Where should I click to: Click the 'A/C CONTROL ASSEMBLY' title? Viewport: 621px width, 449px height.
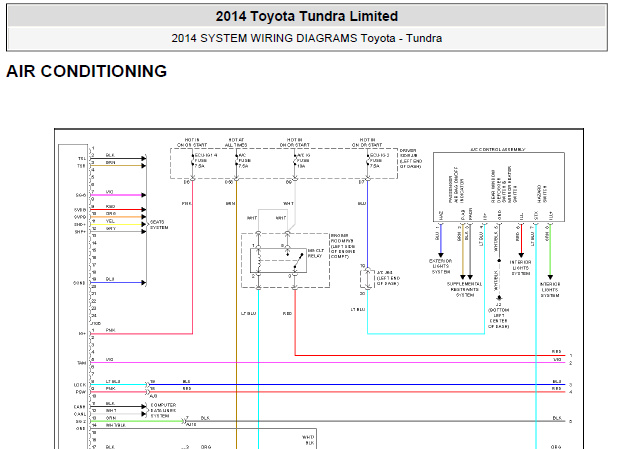[x=498, y=150]
